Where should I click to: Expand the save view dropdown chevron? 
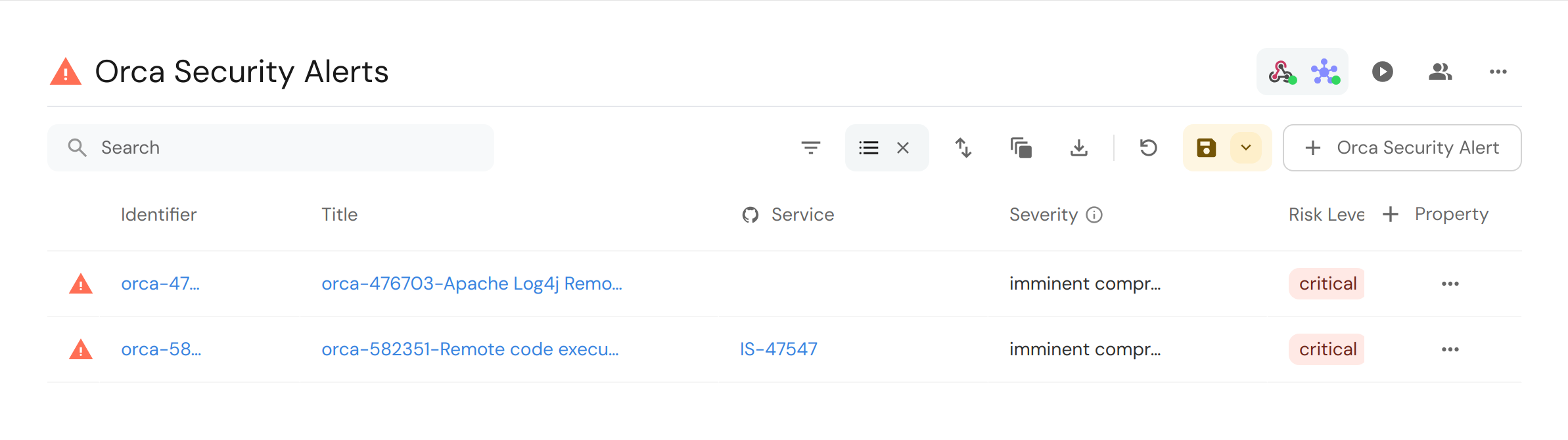coord(1246,148)
